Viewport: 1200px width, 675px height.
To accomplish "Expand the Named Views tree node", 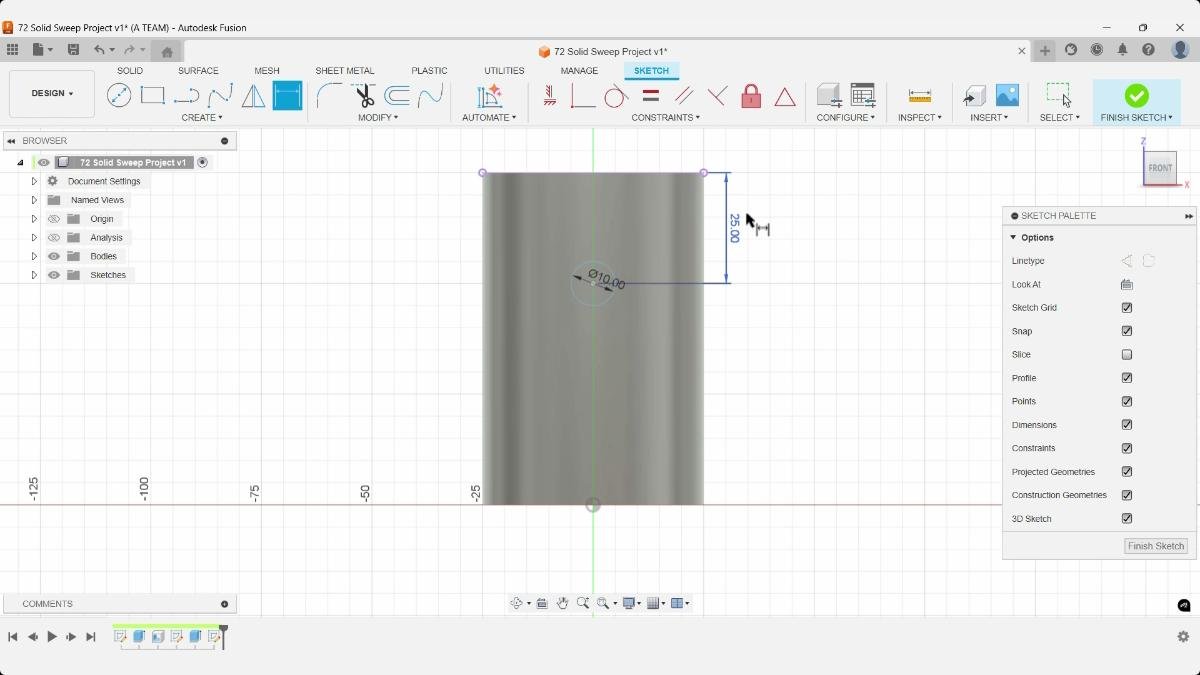I will [34, 200].
